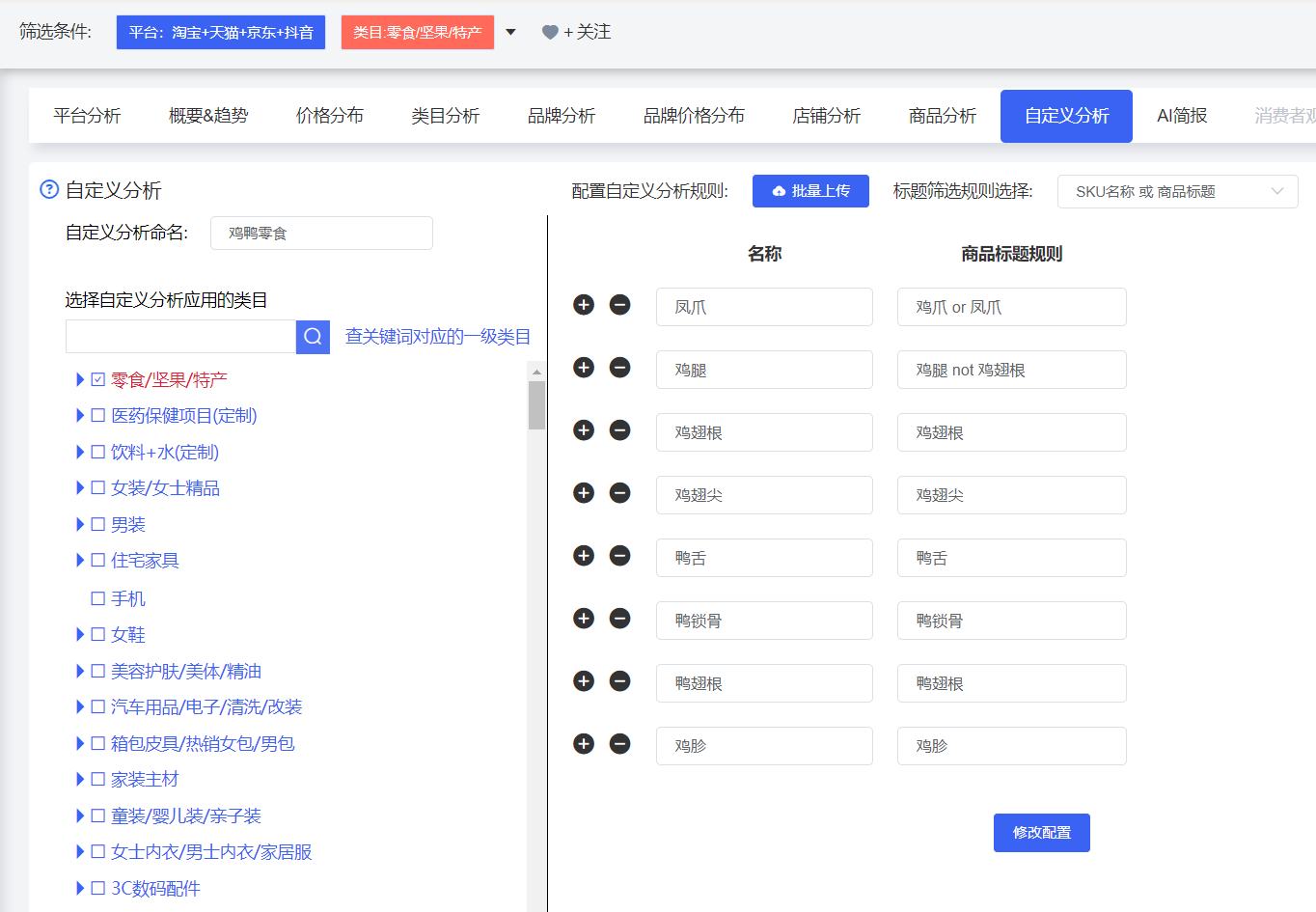
Task: Expand the 箱包皮具/热销女包/男包 node
Action: (80, 743)
